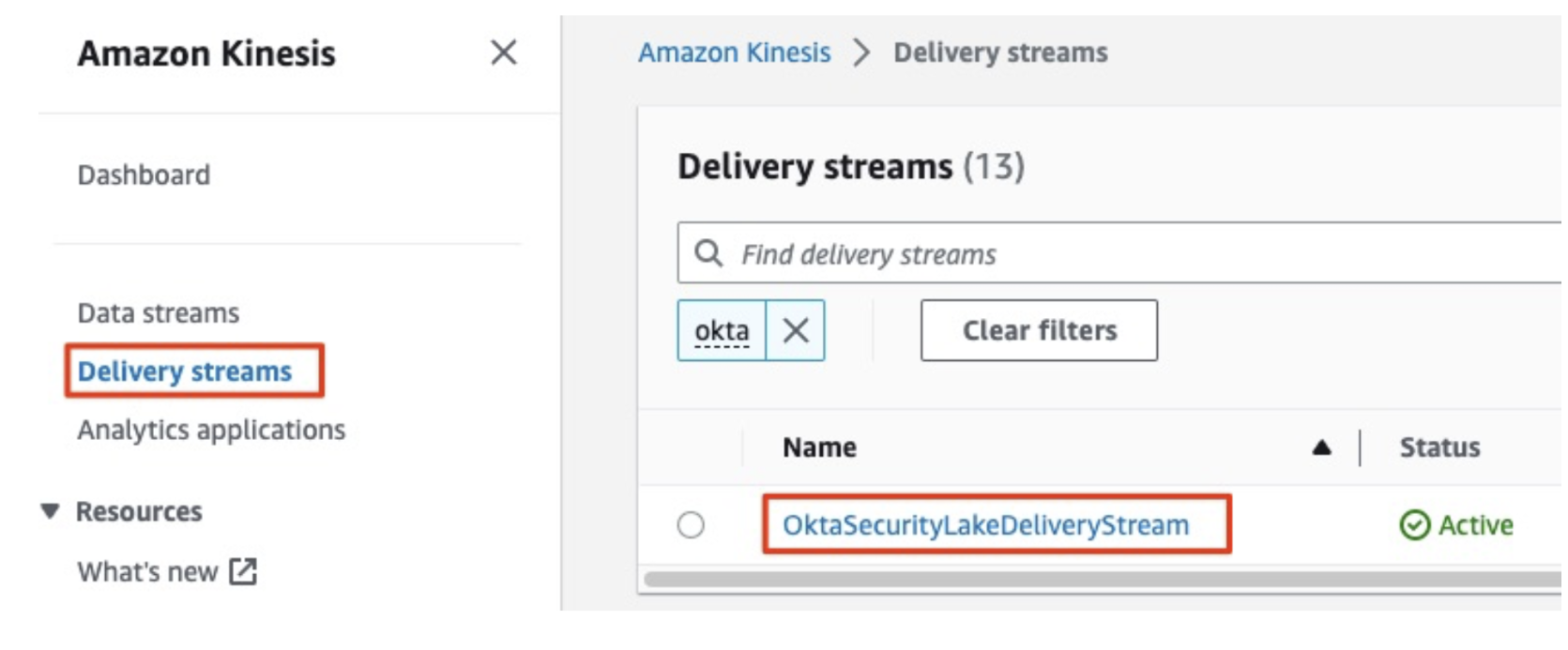Click the search magnifier icon

pos(710,253)
